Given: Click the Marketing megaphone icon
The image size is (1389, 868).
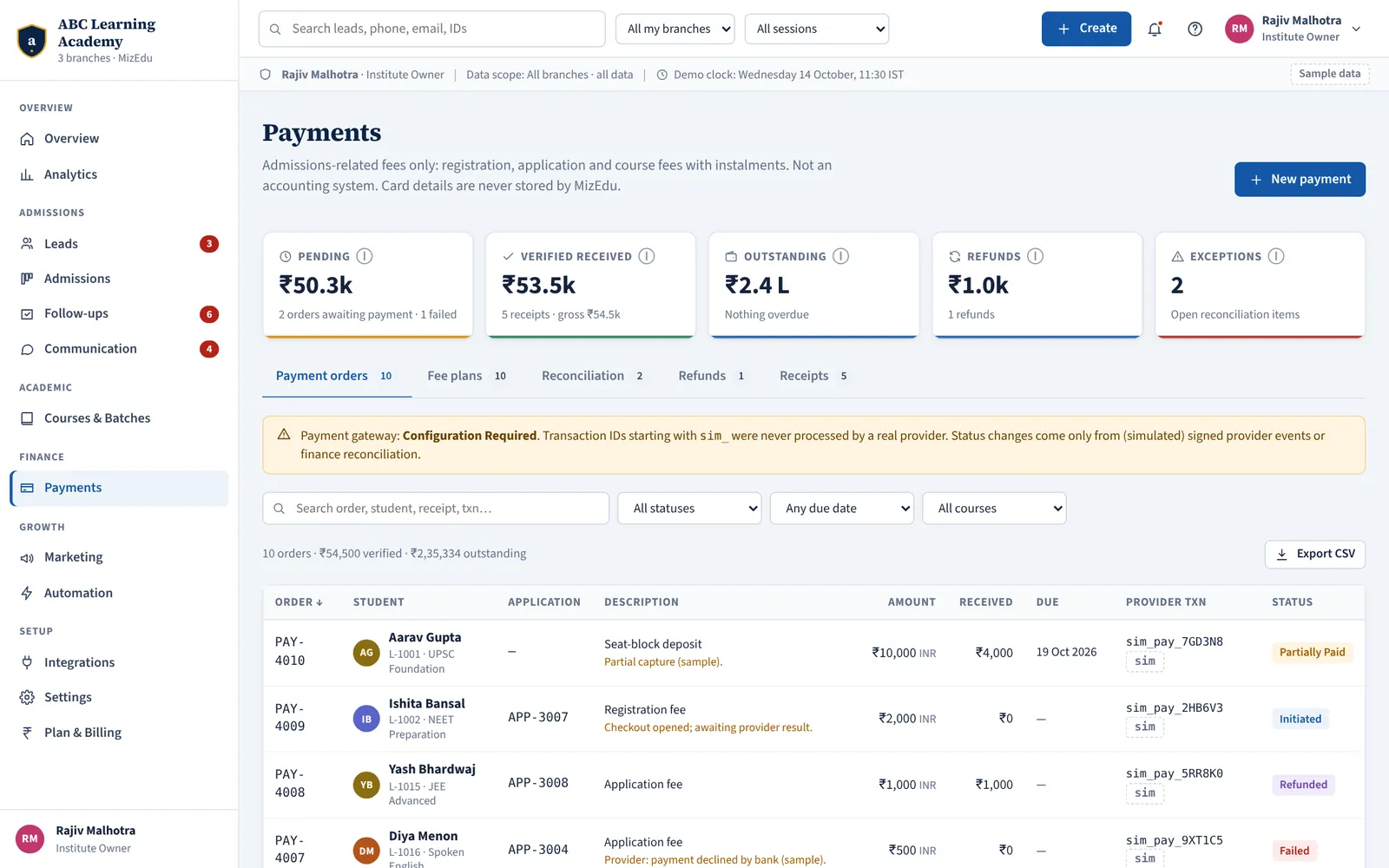Looking at the screenshot, I should coord(27,557).
